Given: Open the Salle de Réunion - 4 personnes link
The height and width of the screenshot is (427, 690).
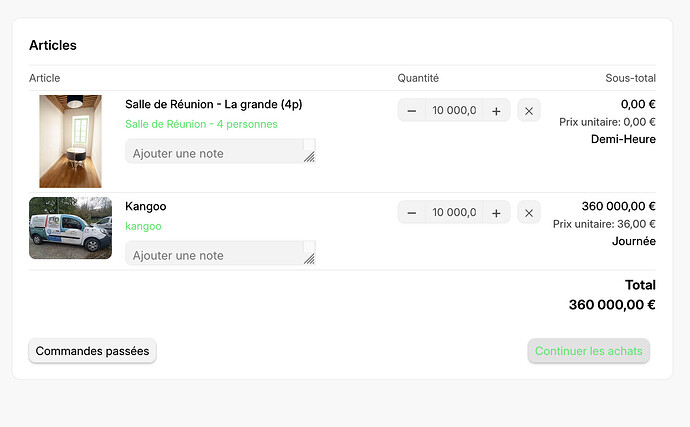Looking at the screenshot, I should pos(201,124).
